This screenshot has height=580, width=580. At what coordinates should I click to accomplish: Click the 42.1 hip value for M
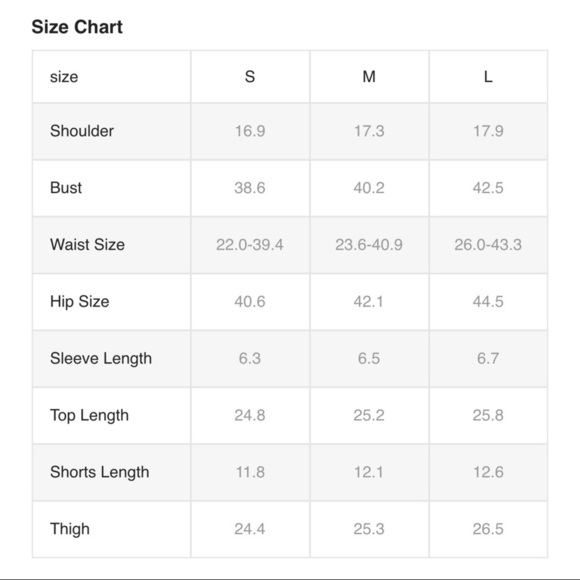pos(368,302)
